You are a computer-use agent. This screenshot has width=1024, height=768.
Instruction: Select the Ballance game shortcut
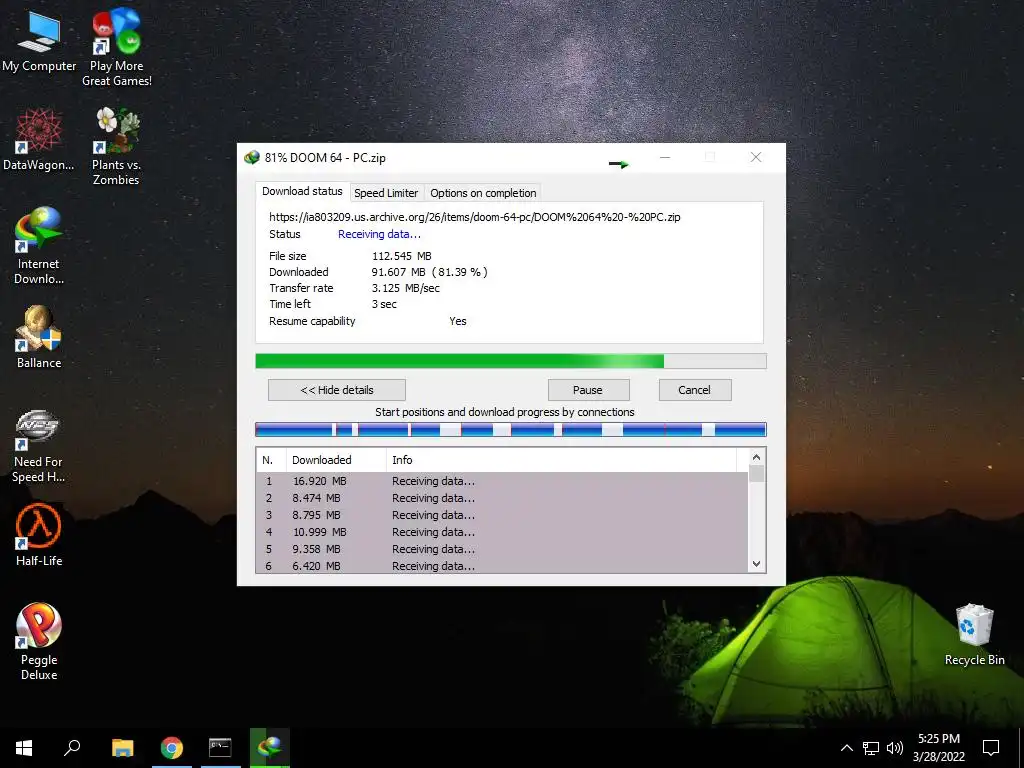coord(39,338)
